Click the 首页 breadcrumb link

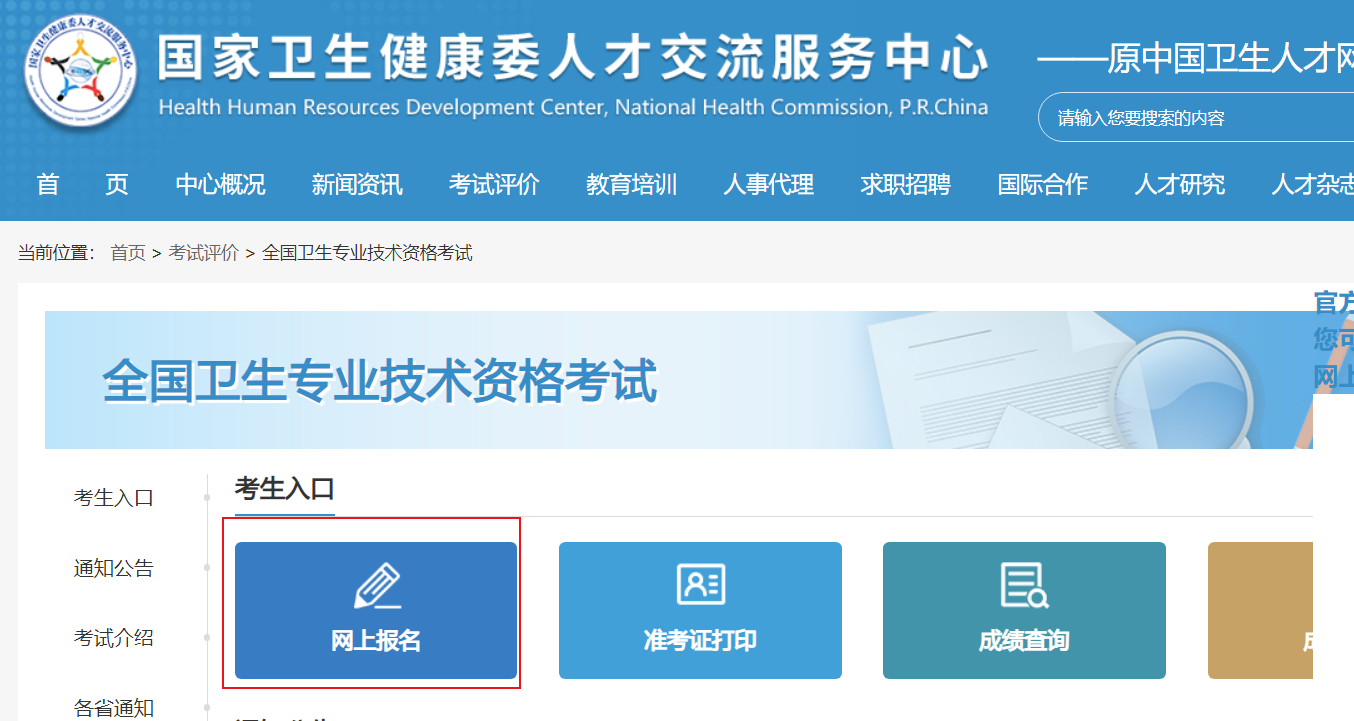pyautogui.click(x=128, y=253)
